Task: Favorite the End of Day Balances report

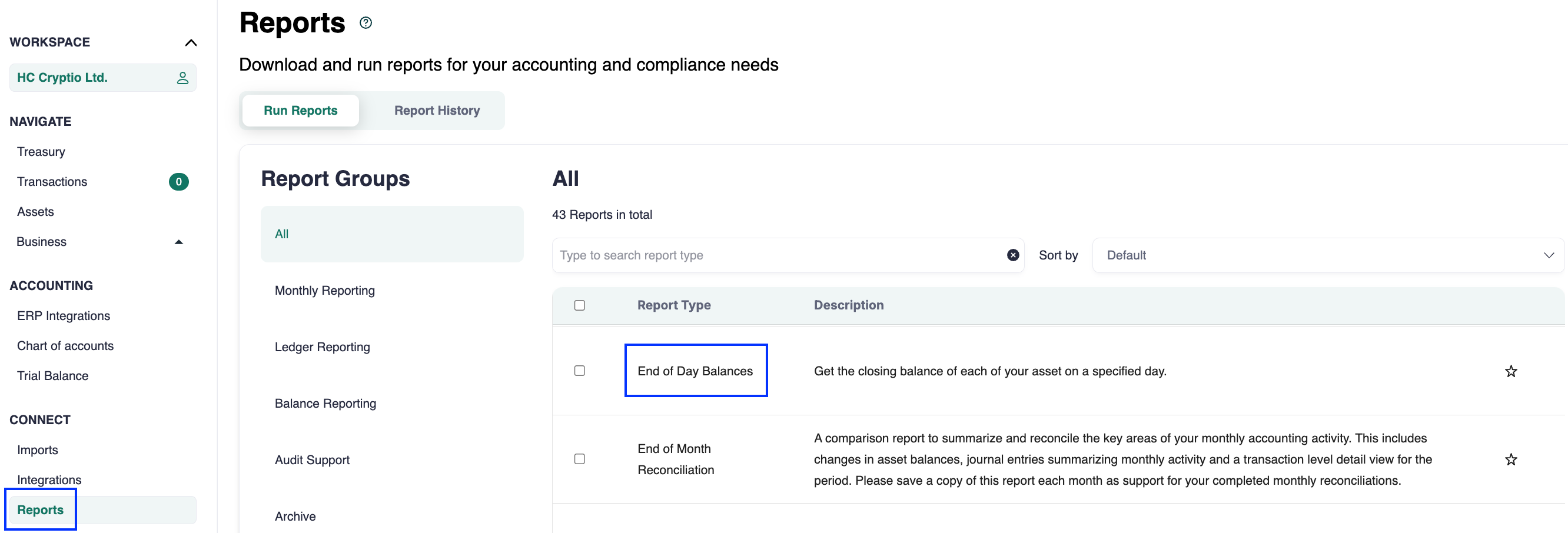Action: pos(1510,371)
